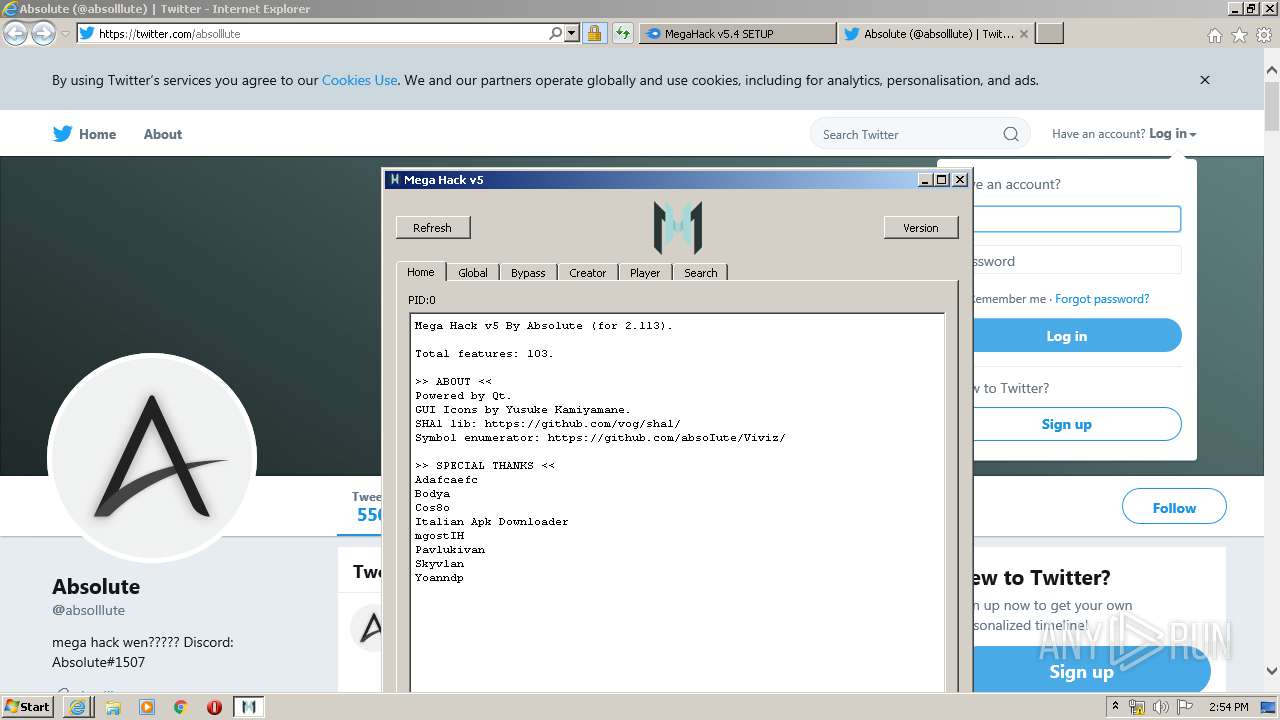
Task: Open the Windows Start menu
Action: [x=28, y=706]
